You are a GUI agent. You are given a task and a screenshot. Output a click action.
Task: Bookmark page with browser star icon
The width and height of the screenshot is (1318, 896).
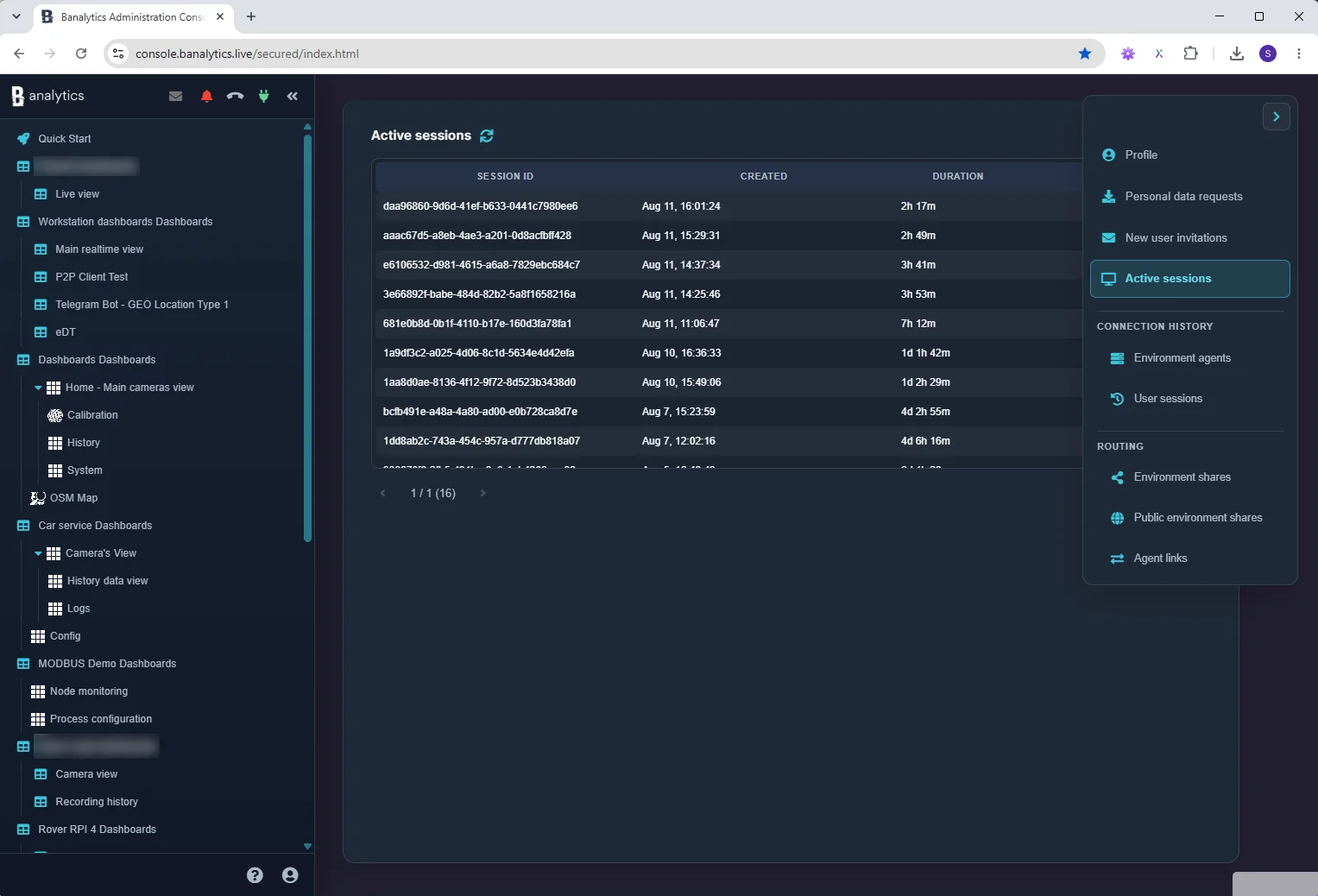1085,54
